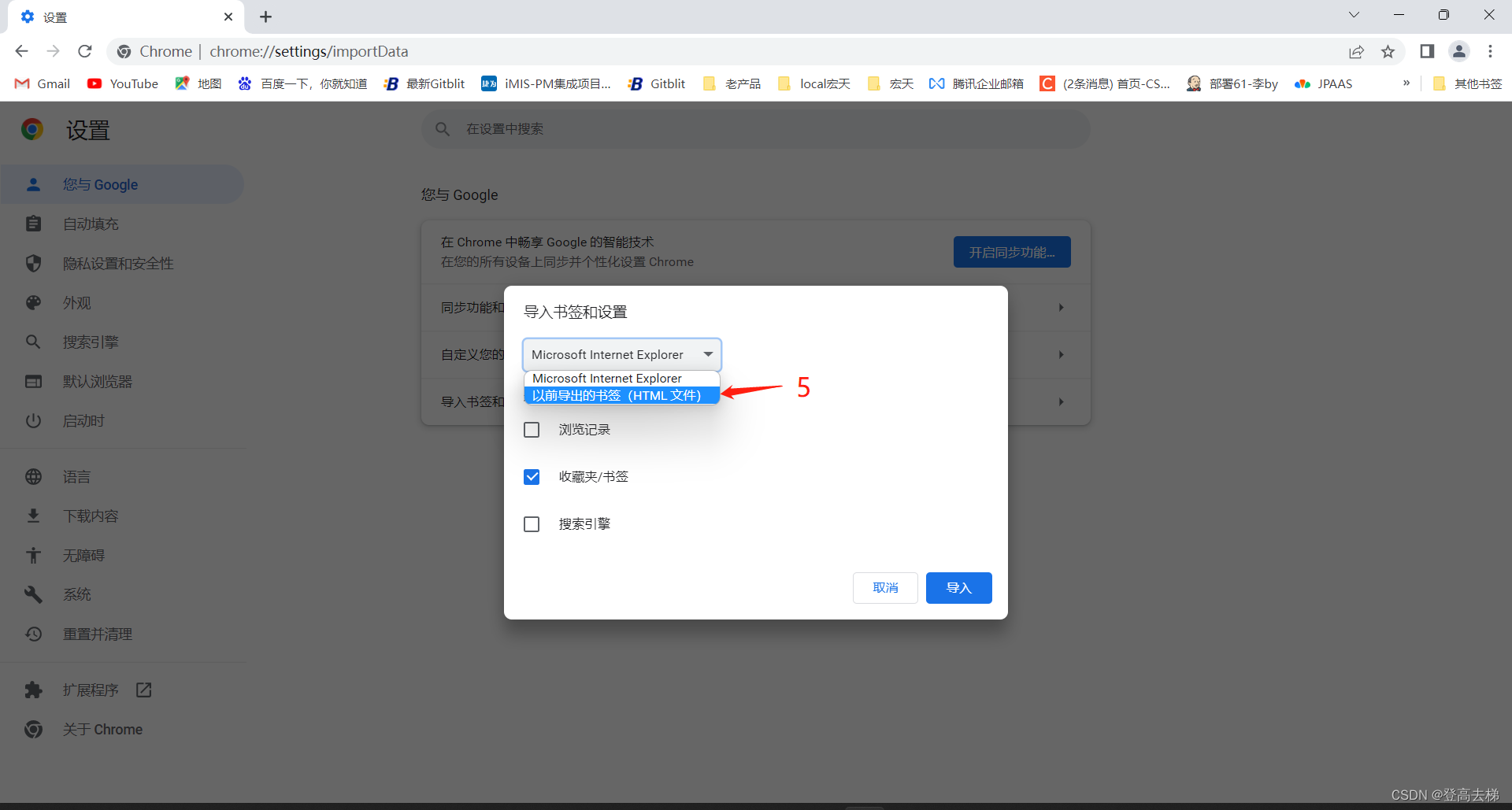This screenshot has width=1512, height=810.
Task: Choose 以前导出的书签 (HTML 文件) option
Action: point(622,395)
